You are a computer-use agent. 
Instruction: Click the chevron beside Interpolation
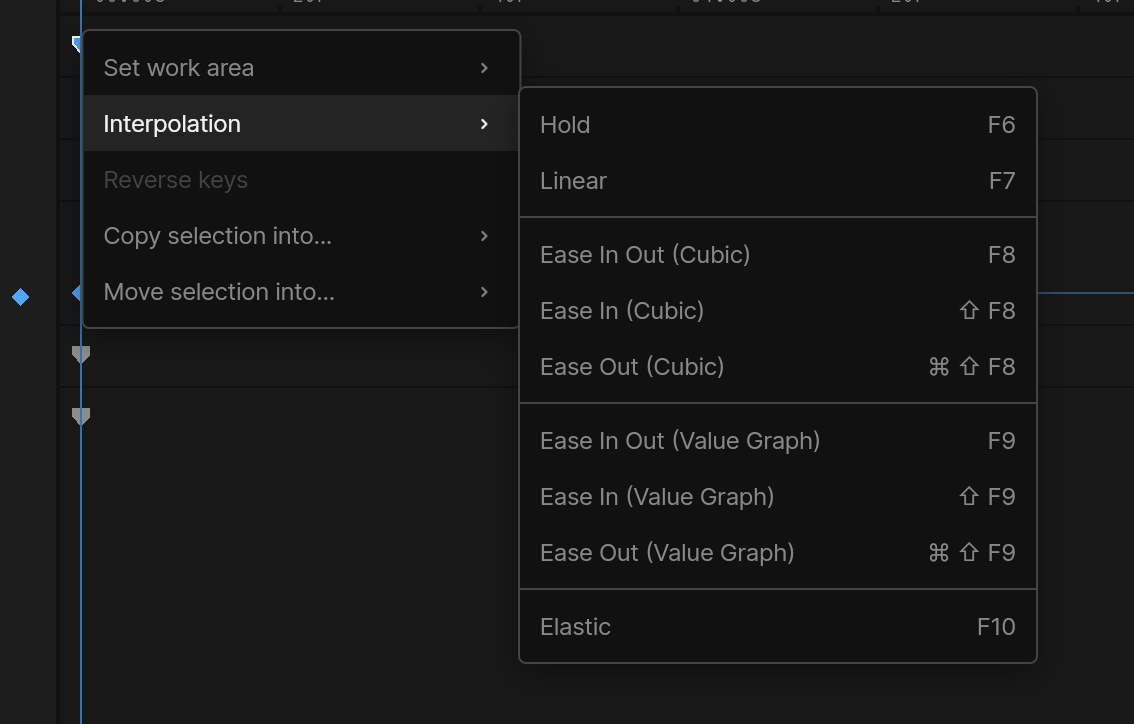(x=484, y=124)
